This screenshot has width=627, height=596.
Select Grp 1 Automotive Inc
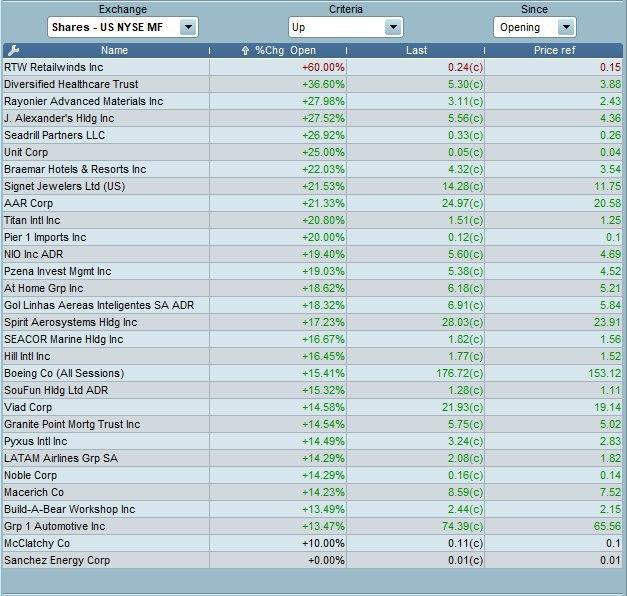55,526
